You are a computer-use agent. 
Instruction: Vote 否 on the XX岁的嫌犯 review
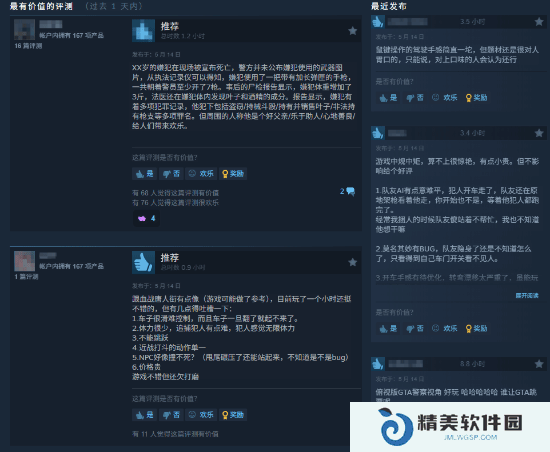point(171,174)
